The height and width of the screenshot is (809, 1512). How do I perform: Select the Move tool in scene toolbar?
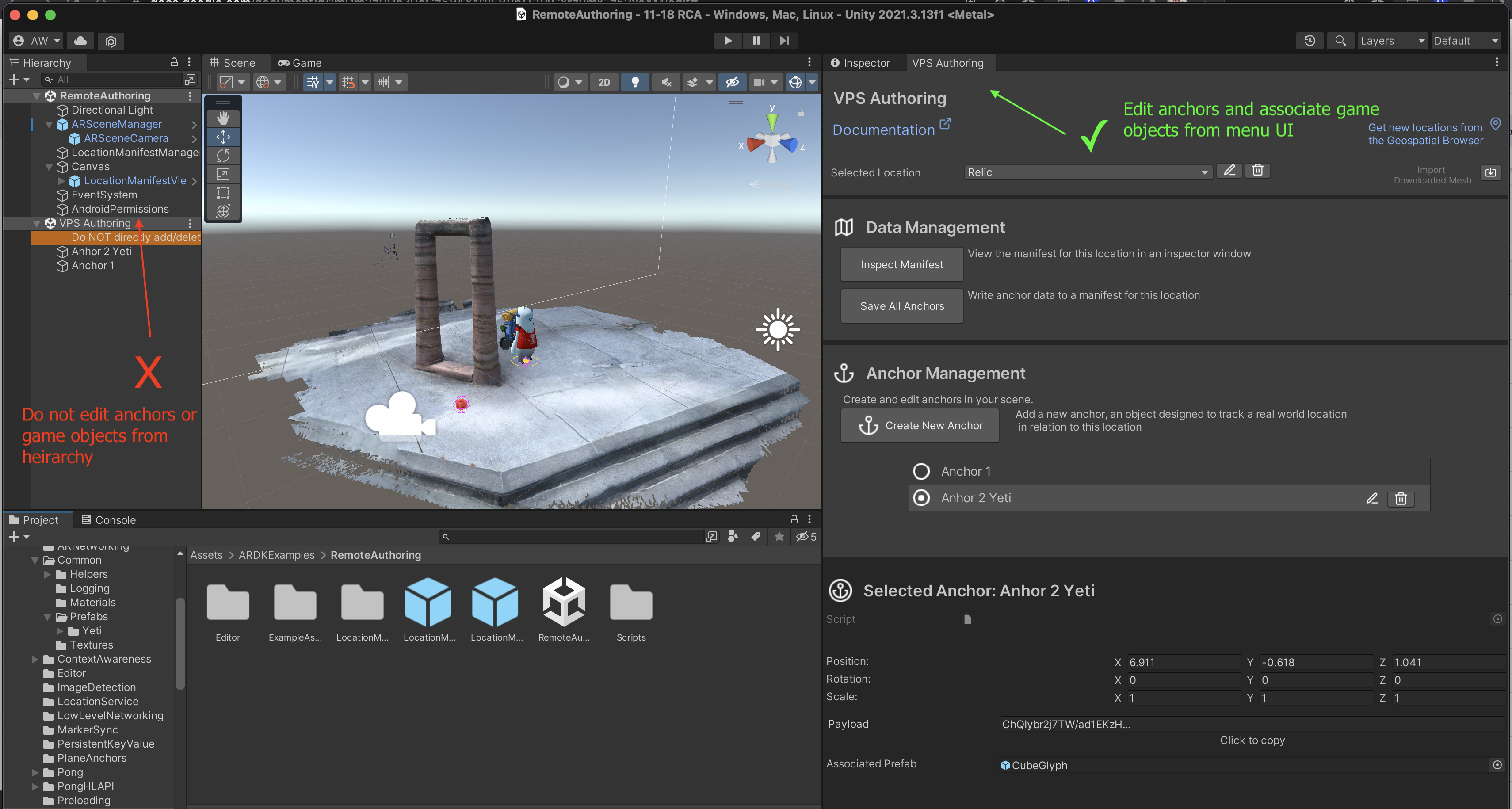click(223, 137)
